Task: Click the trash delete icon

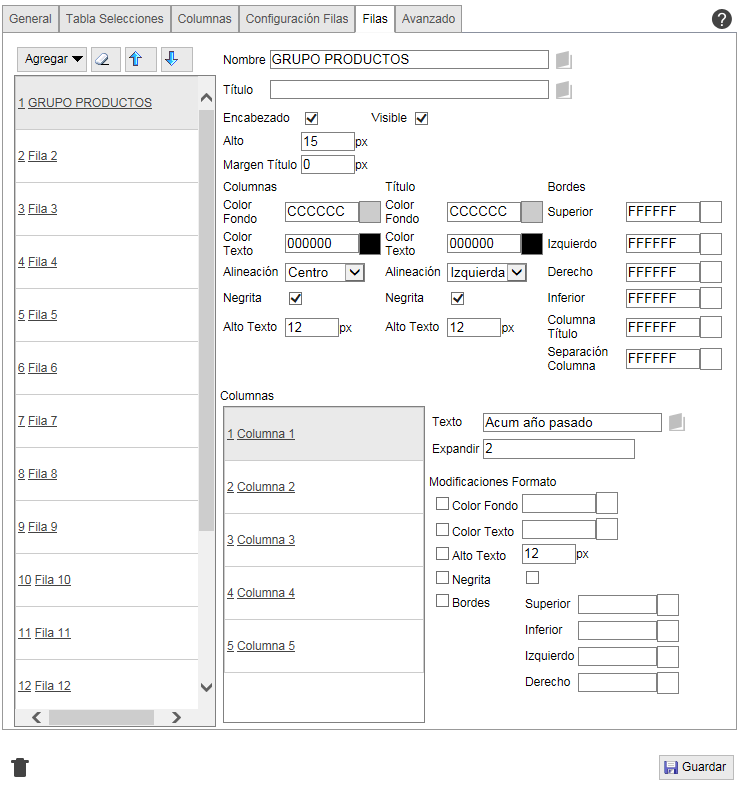Action: click(x=20, y=767)
